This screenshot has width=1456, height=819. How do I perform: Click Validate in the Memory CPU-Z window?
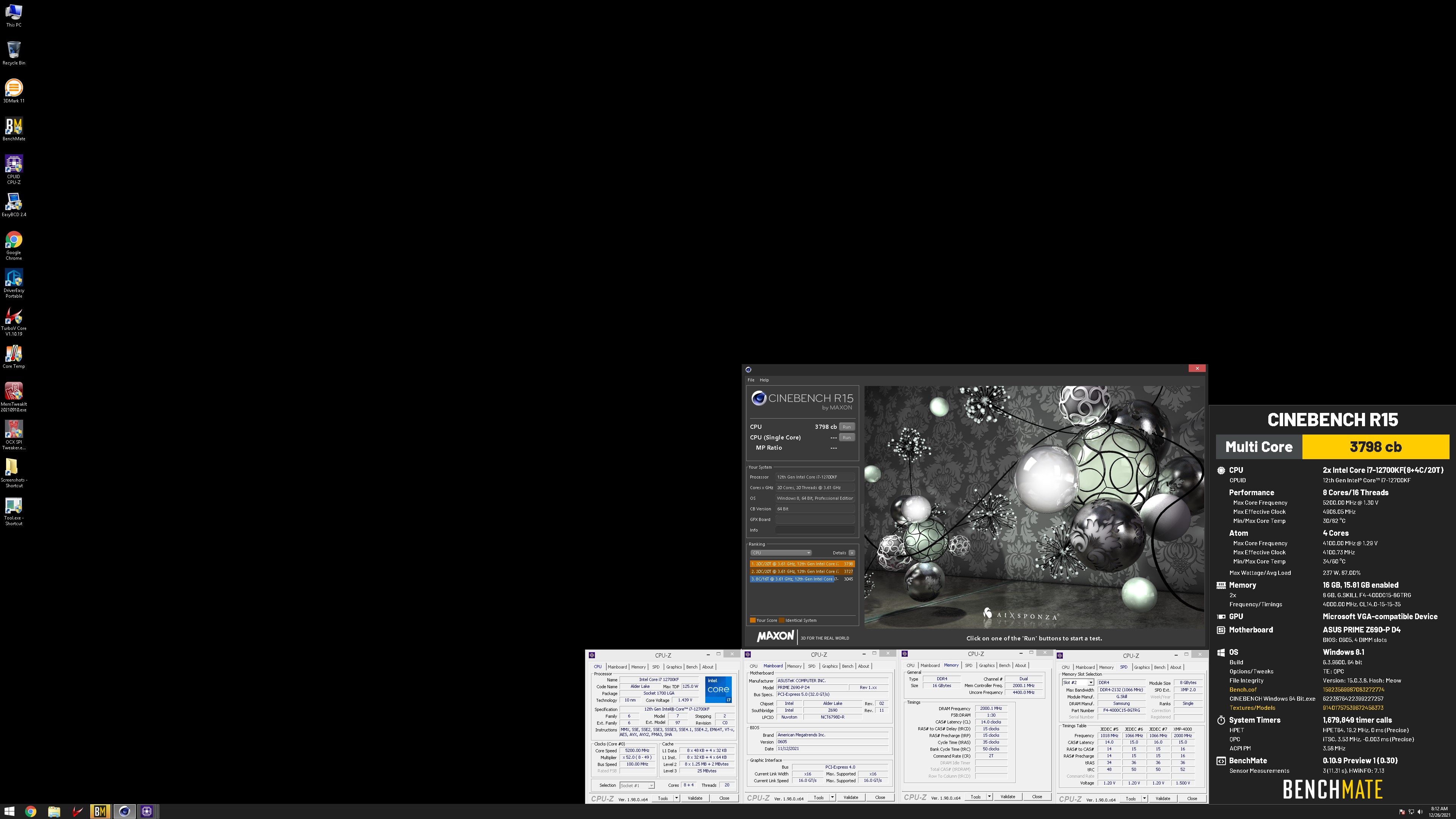point(1008,796)
